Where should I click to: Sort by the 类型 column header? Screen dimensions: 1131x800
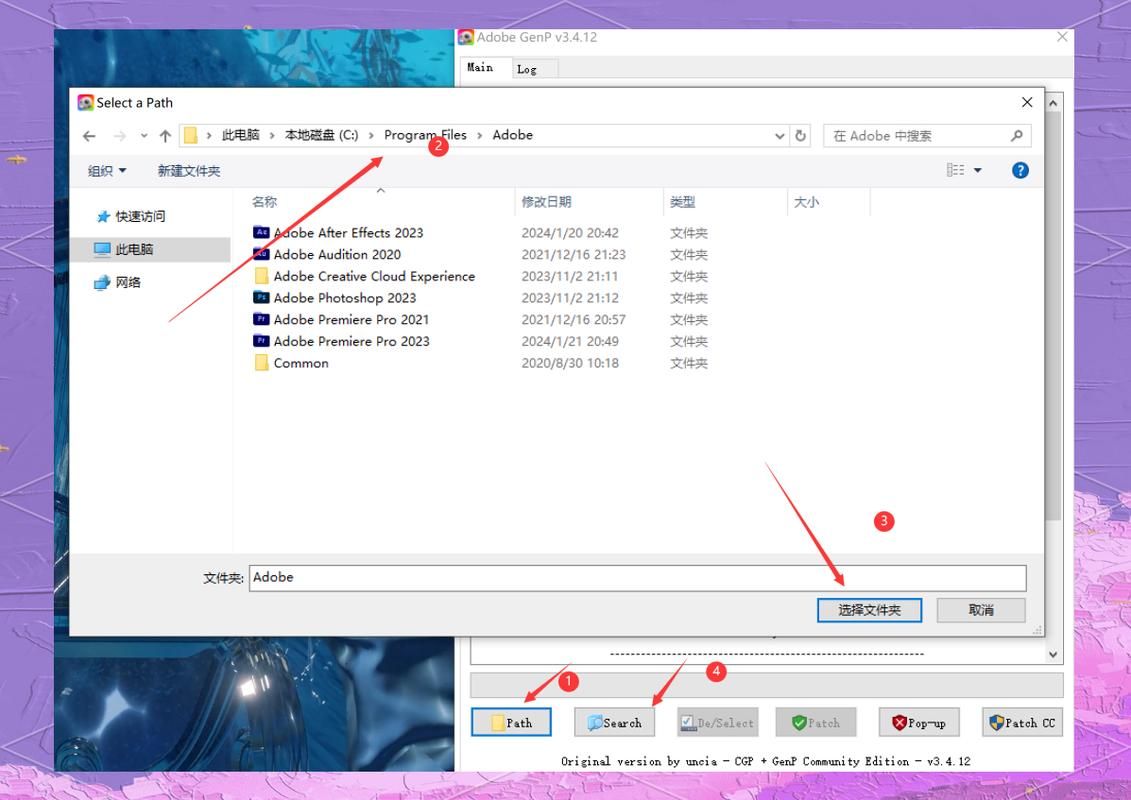tap(682, 202)
